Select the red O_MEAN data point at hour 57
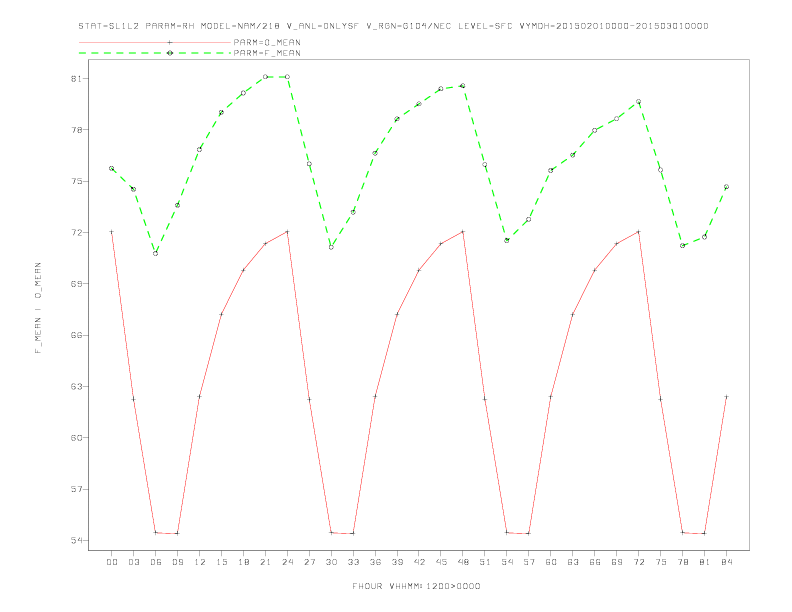The image size is (792, 612). coord(529,533)
